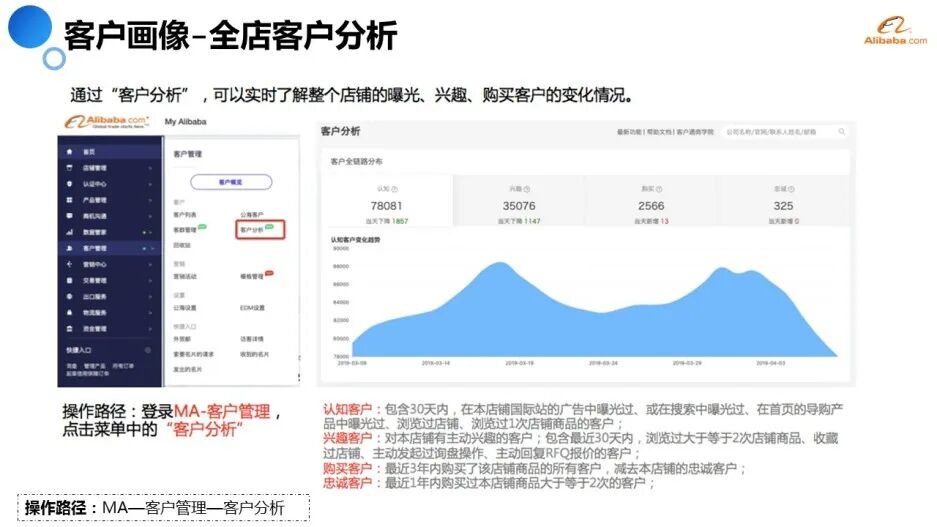Screen dimensions: 937x527
Task: Open the 外贸邮 quick link
Action: (x=182, y=339)
